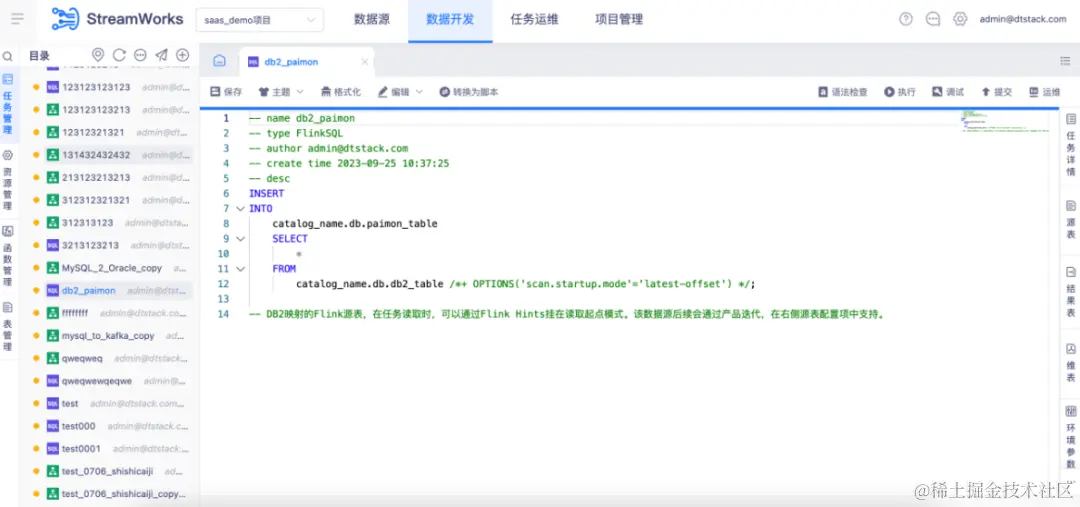Open the help question-mark icon
Screen dimensions: 1080x507
[x=906, y=19]
